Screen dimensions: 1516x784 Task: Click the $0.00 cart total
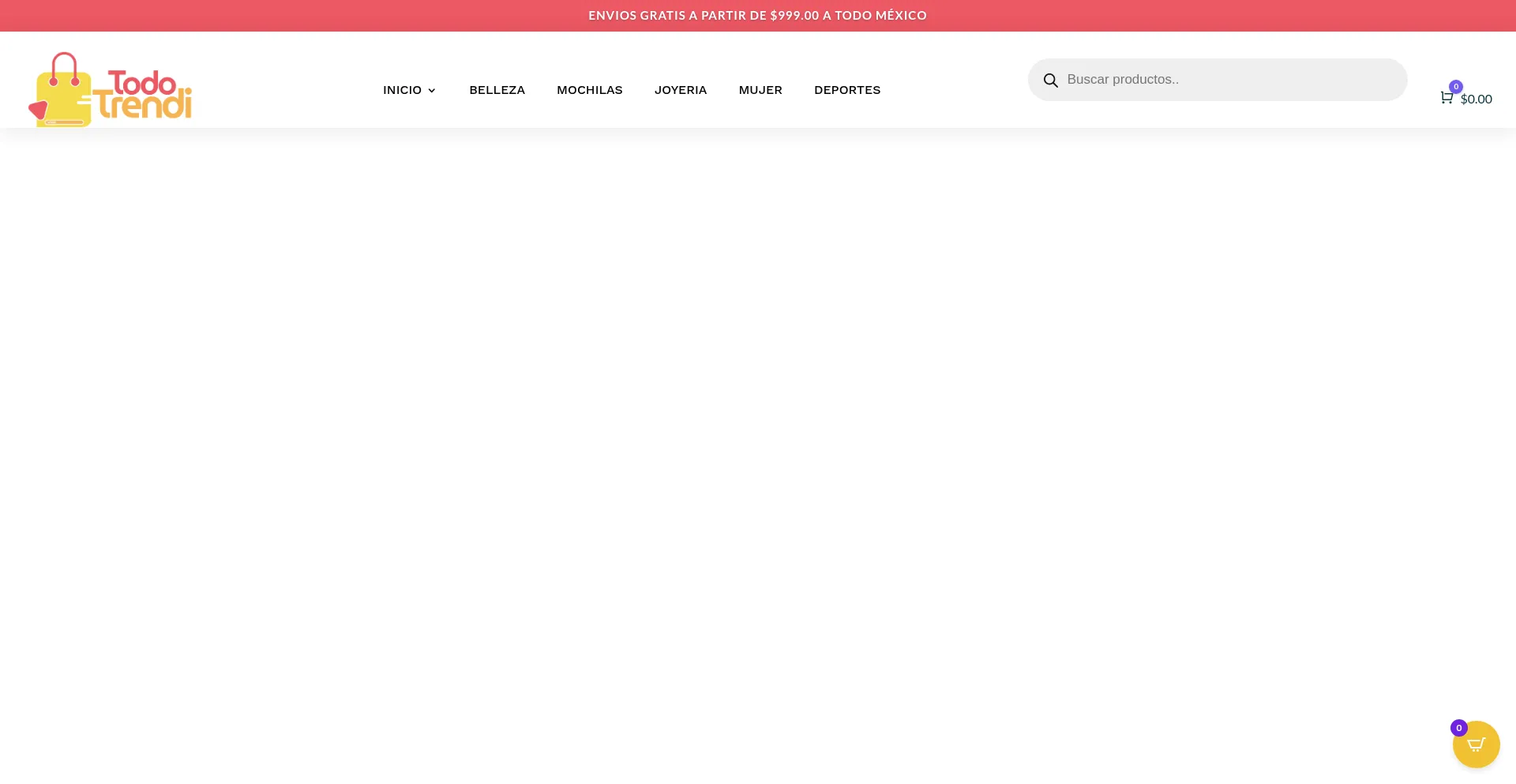[1476, 99]
